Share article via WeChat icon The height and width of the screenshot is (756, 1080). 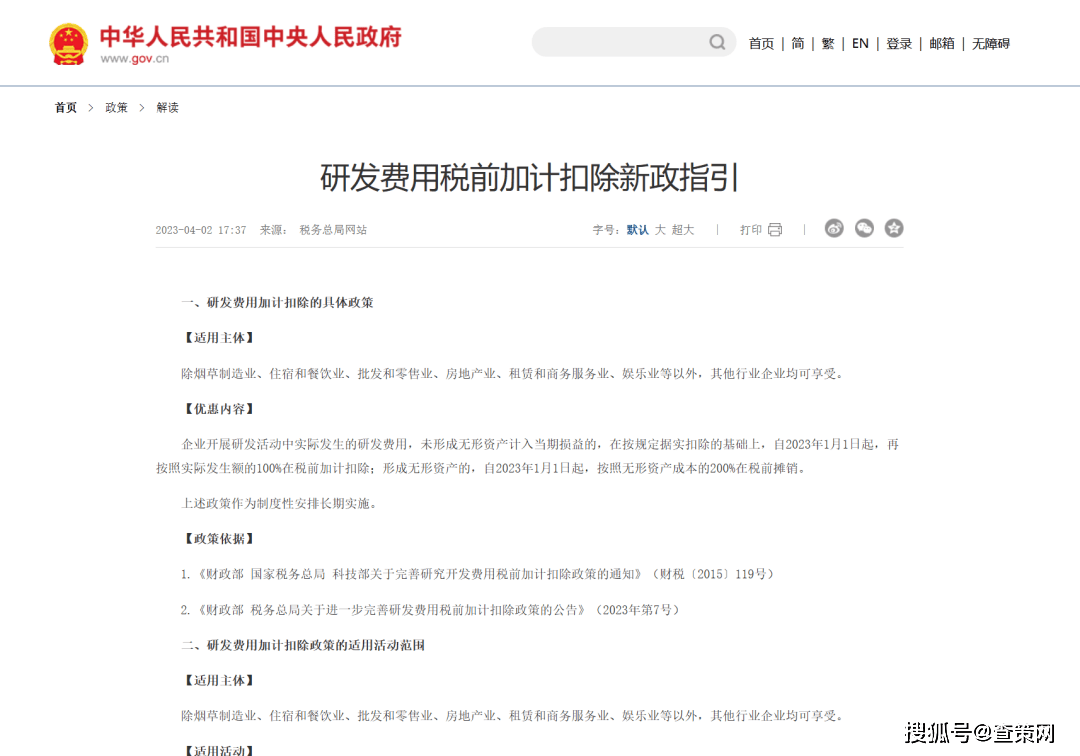(864, 229)
